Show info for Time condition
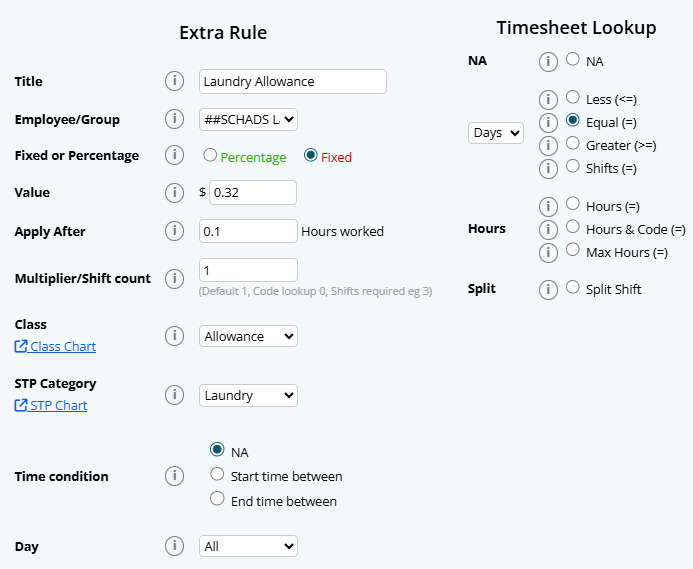The width and height of the screenshot is (693, 569). 174,476
